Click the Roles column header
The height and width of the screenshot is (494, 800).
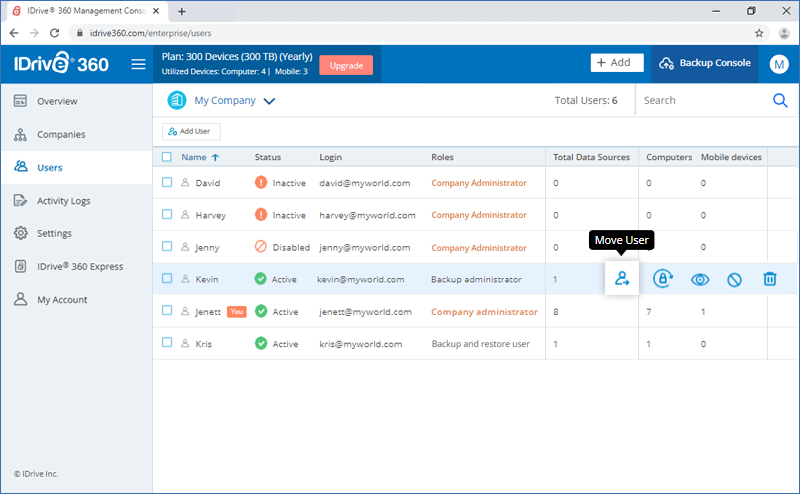tap(442, 157)
